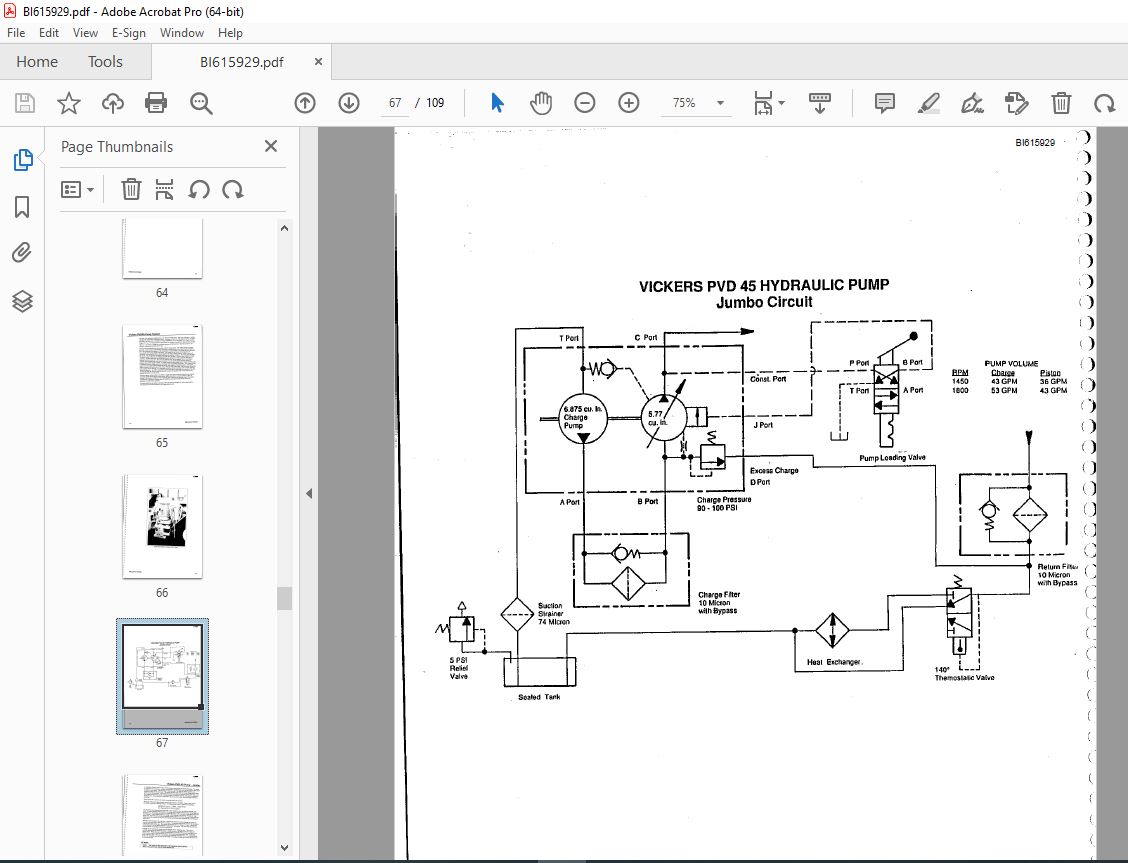Image resolution: width=1128 pixels, height=863 pixels.
Task: Click the scrolling mode toolbar icon
Action: tap(819, 104)
